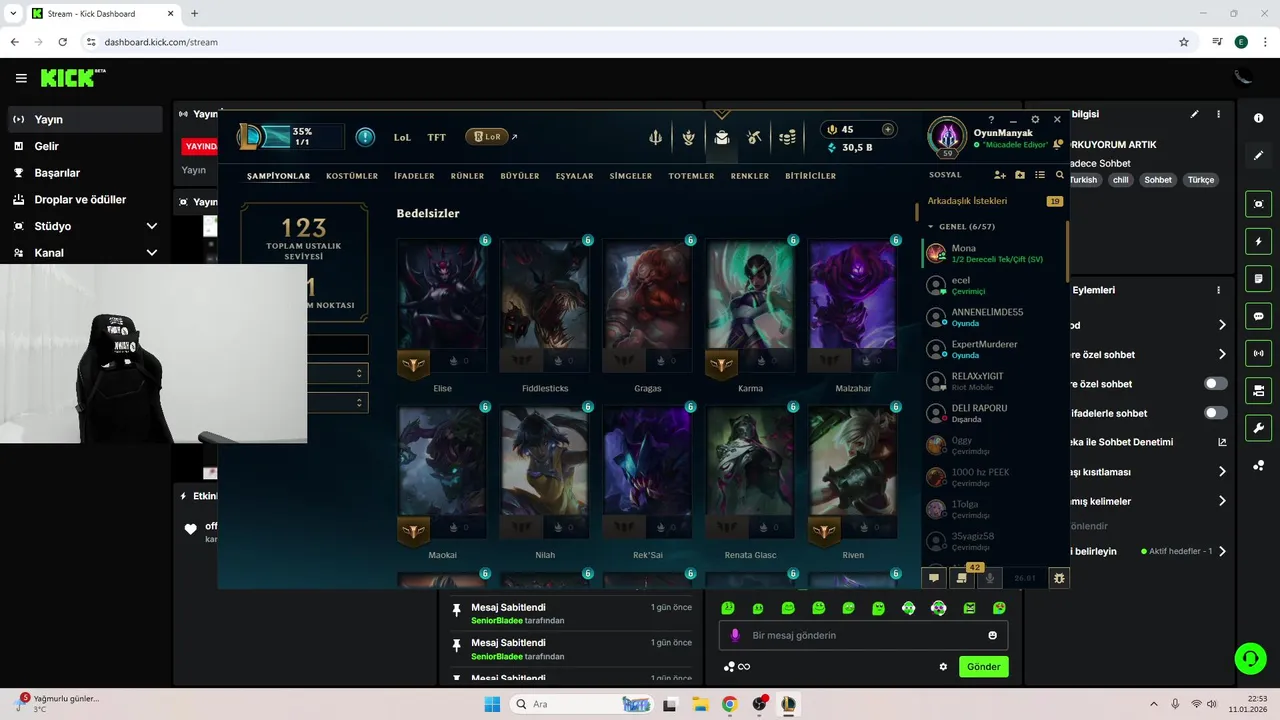Switch to İFADELER tab

tap(414, 176)
